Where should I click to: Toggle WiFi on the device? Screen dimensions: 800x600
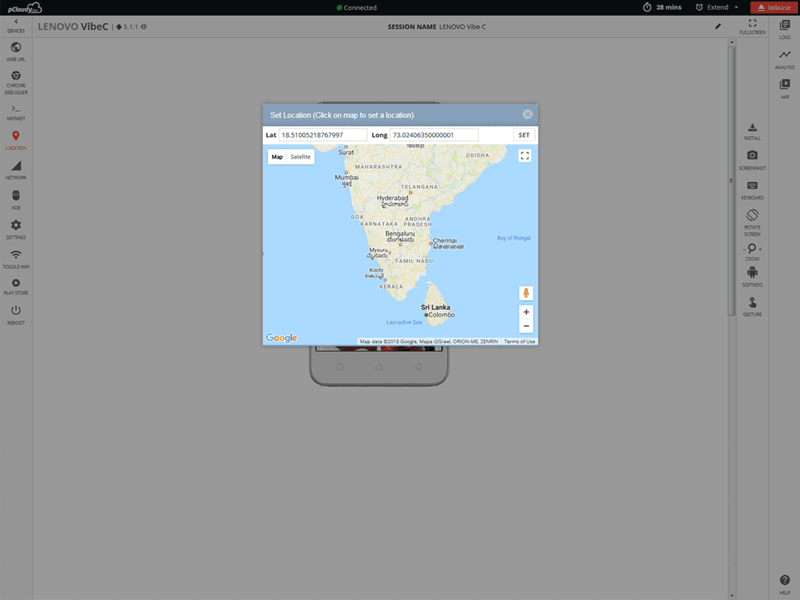coord(16,259)
